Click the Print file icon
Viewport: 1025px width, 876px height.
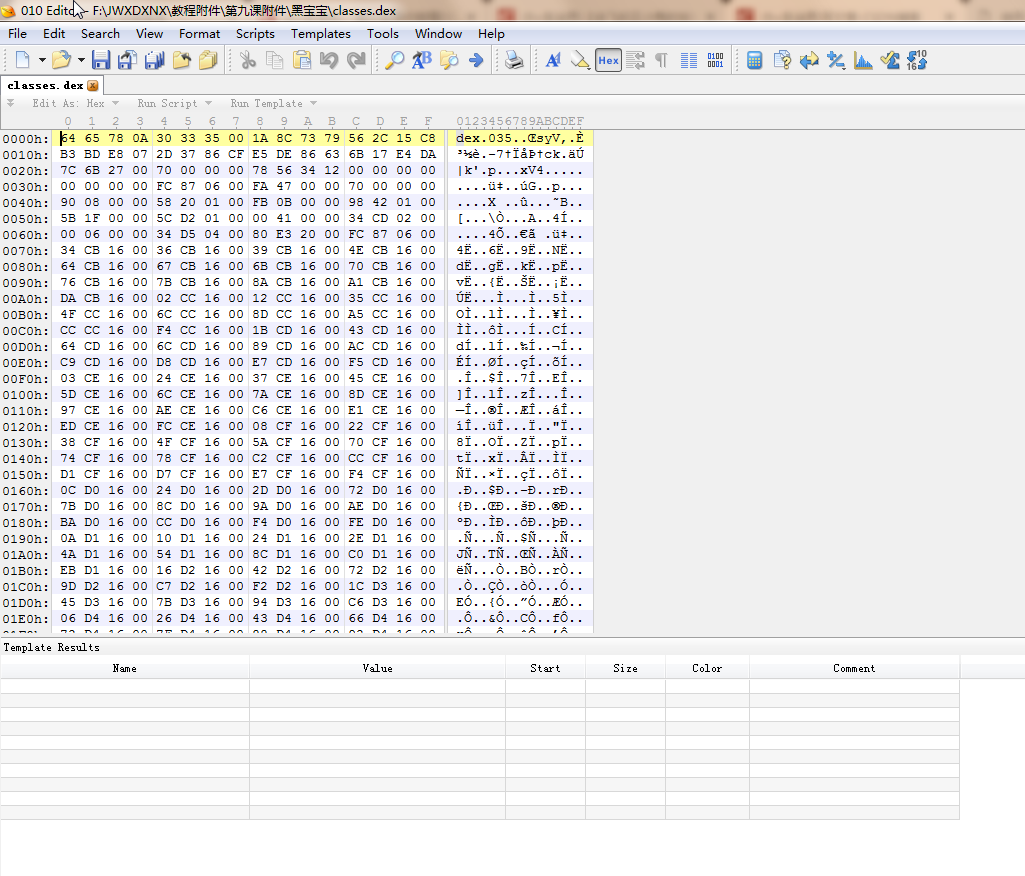point(513,60)
